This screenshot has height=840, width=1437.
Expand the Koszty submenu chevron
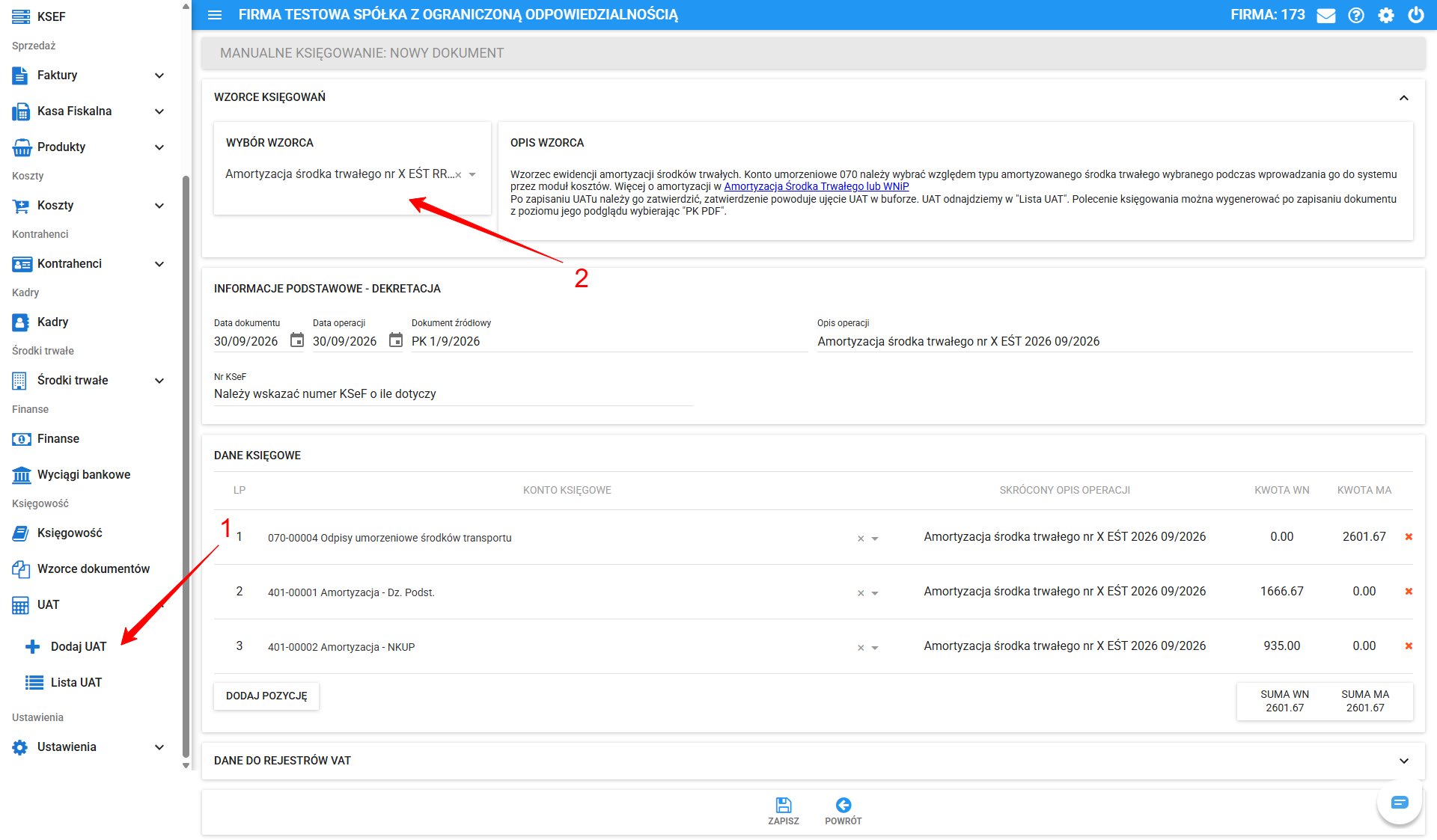pyautogui.click(x=159, y=206)
